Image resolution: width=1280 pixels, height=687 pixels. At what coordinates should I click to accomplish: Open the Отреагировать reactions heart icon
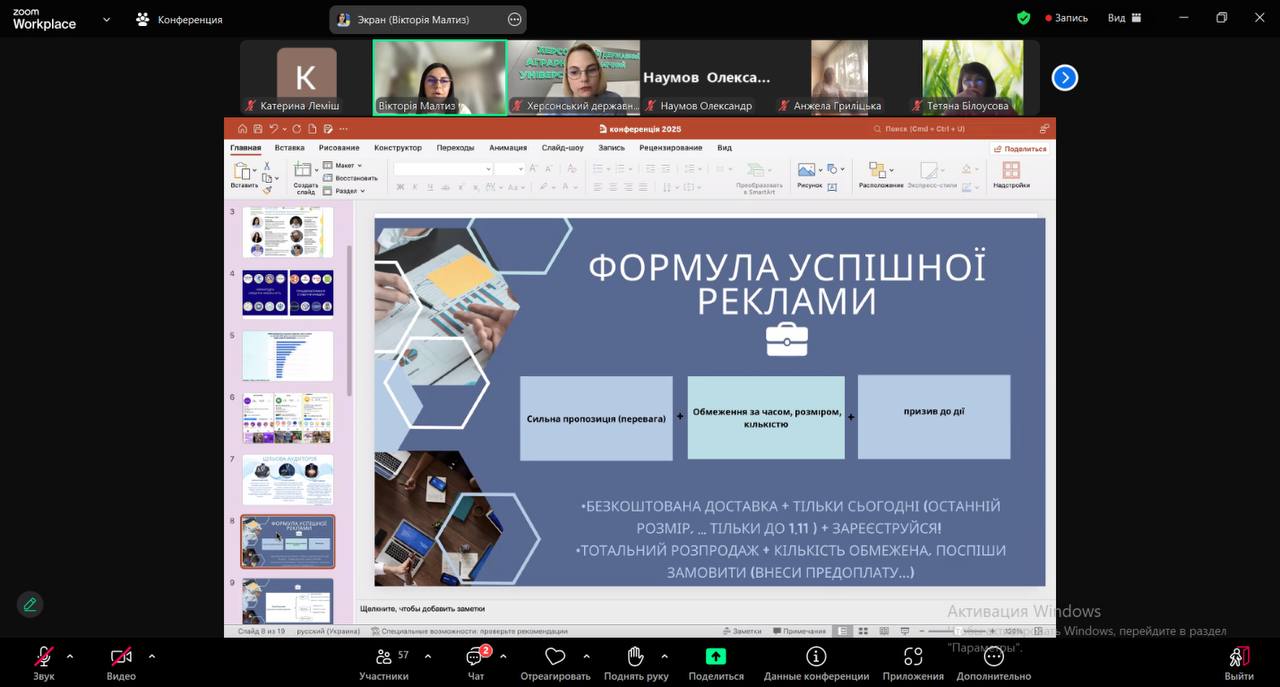(555, 657)
